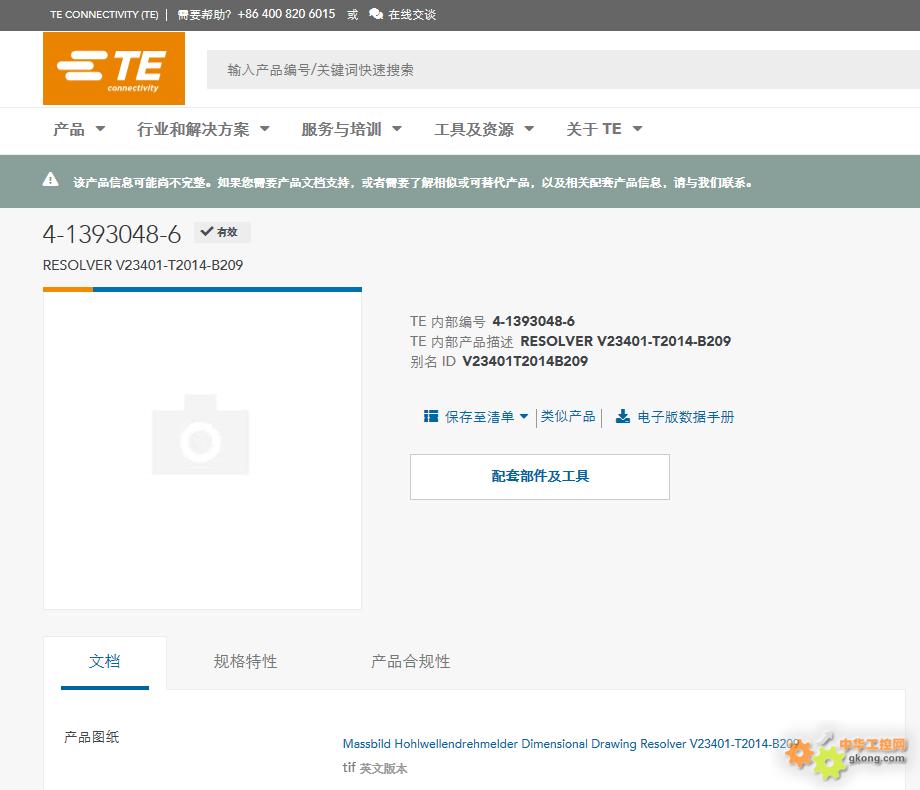Switch to the 产品合规性 tab

(x=411, y=661)
